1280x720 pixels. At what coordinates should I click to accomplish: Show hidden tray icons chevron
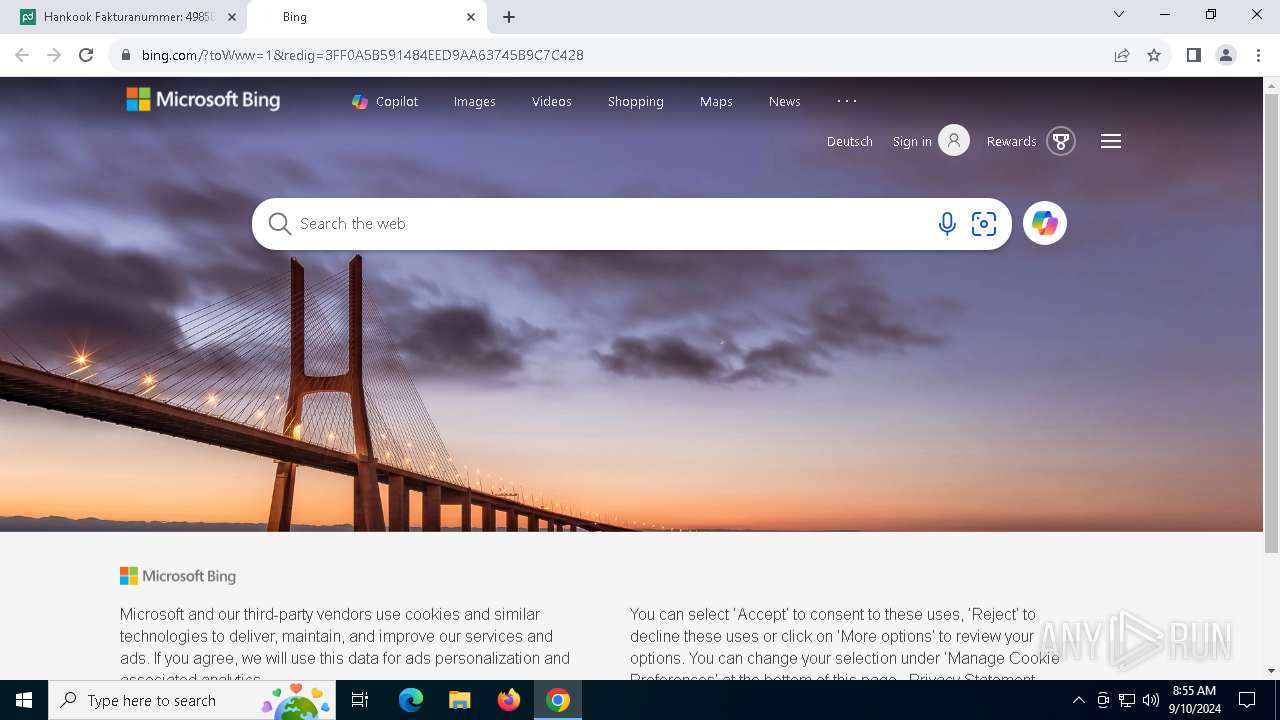(x=1078, y=700)
